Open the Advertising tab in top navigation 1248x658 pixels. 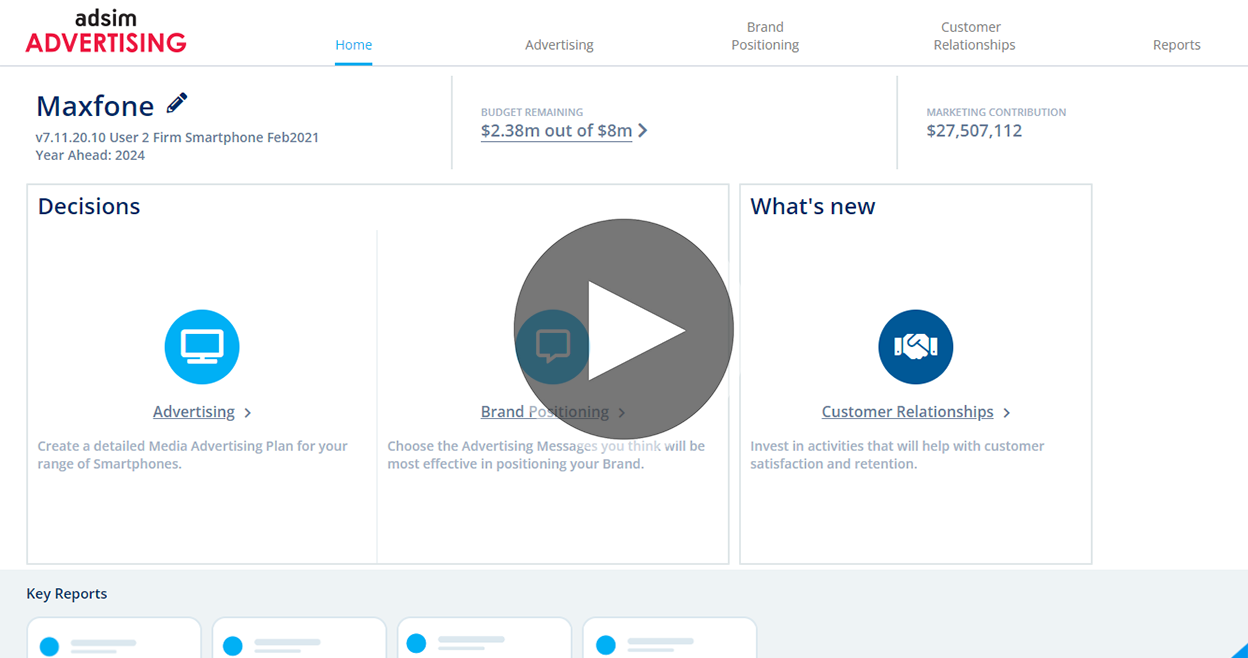click(559, 45)
